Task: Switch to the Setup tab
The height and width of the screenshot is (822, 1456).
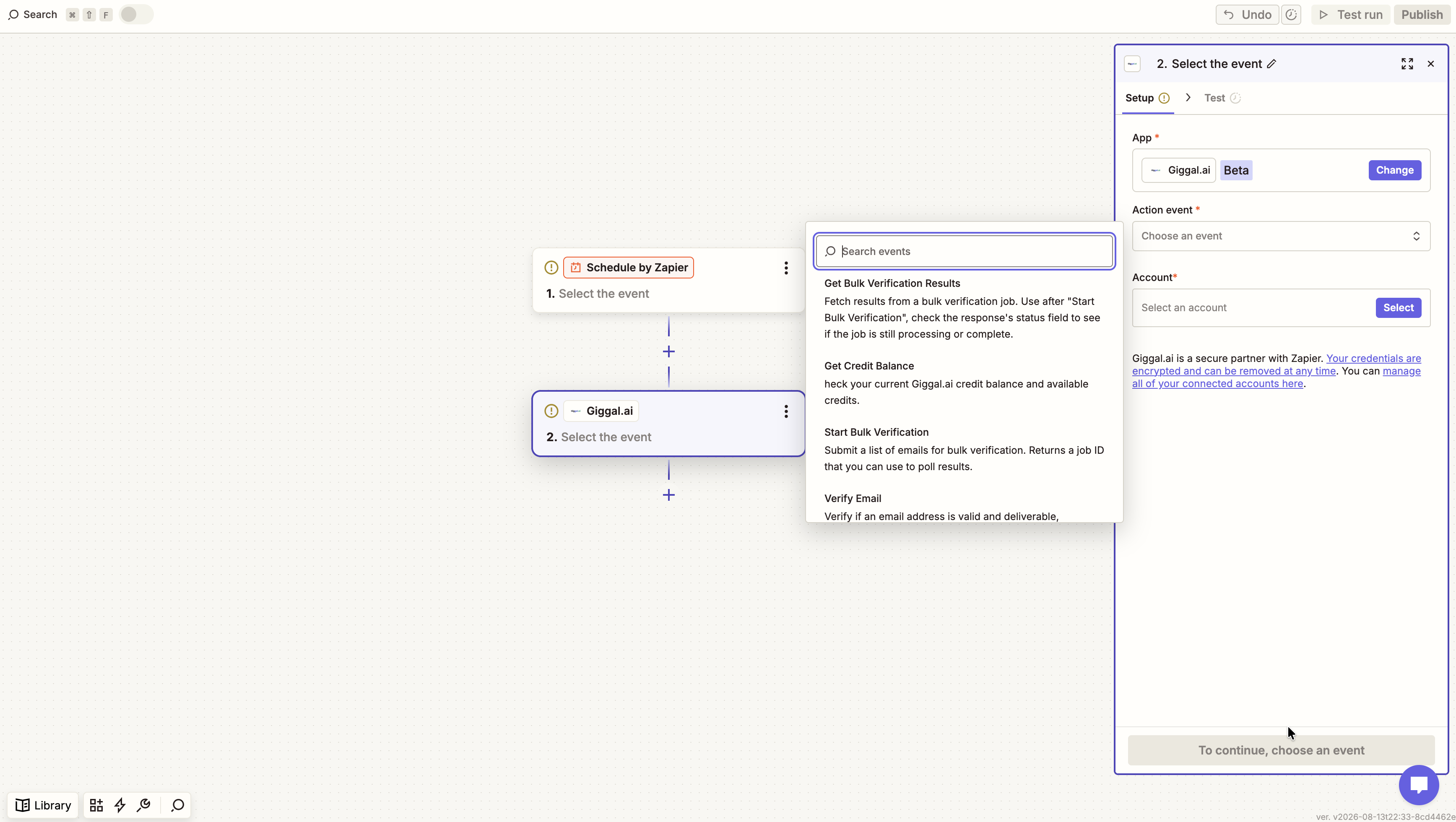Action: click(x=1147, y=99)
